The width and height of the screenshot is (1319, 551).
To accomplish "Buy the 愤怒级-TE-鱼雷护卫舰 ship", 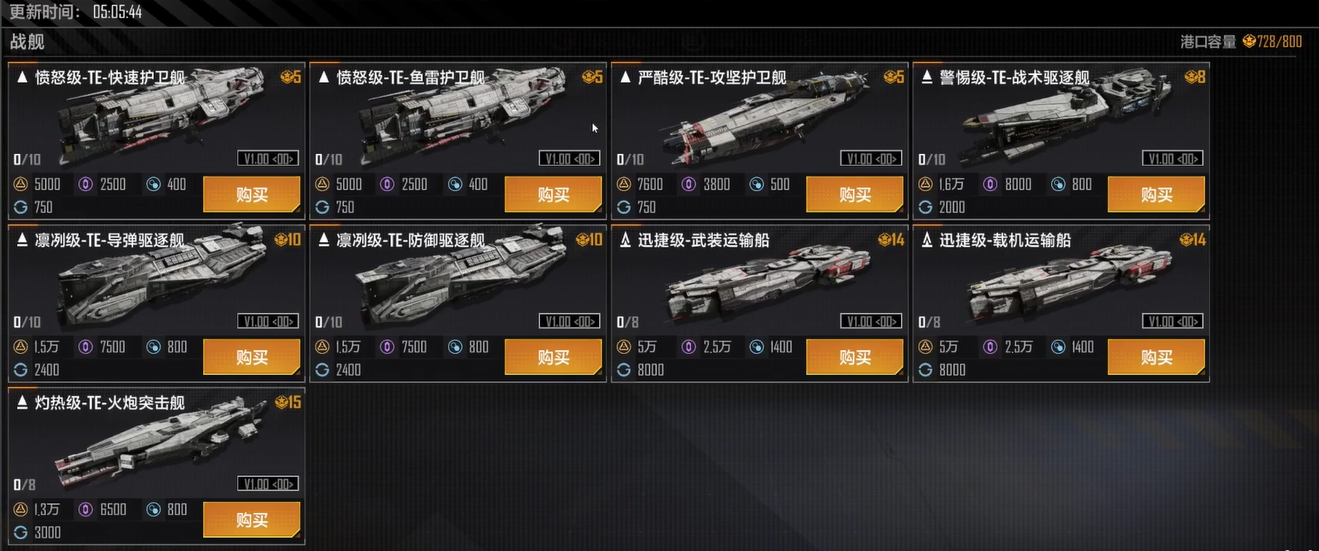I will pos(553,195).
